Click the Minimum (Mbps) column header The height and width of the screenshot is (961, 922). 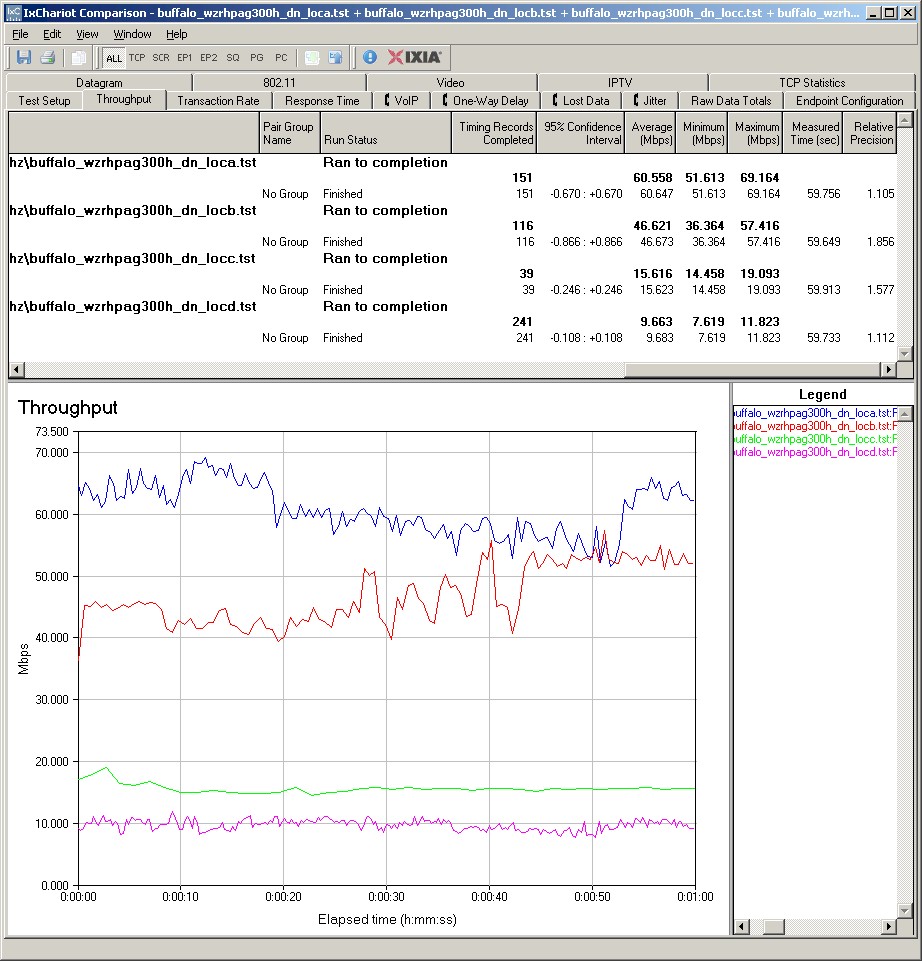click(702, 133)
